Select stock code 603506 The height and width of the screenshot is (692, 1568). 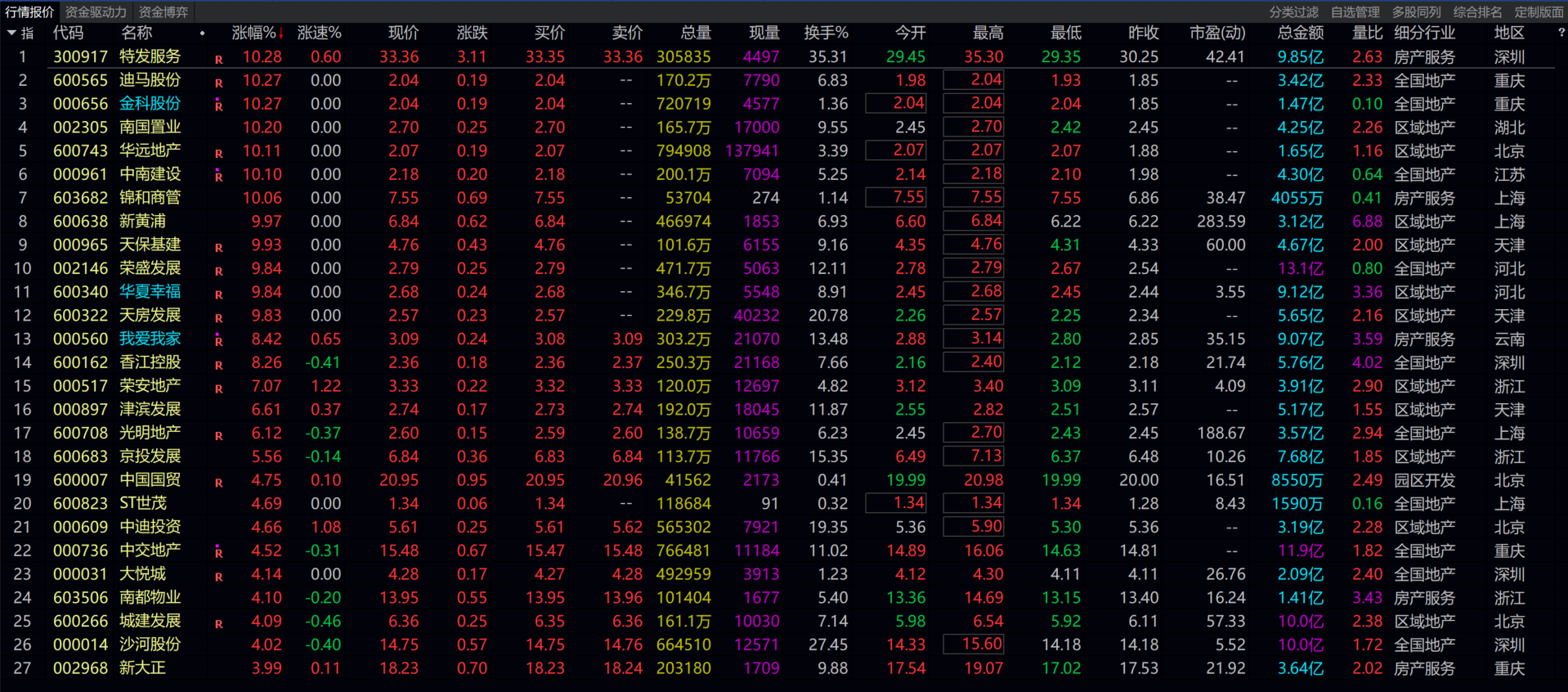coord(80,598)
